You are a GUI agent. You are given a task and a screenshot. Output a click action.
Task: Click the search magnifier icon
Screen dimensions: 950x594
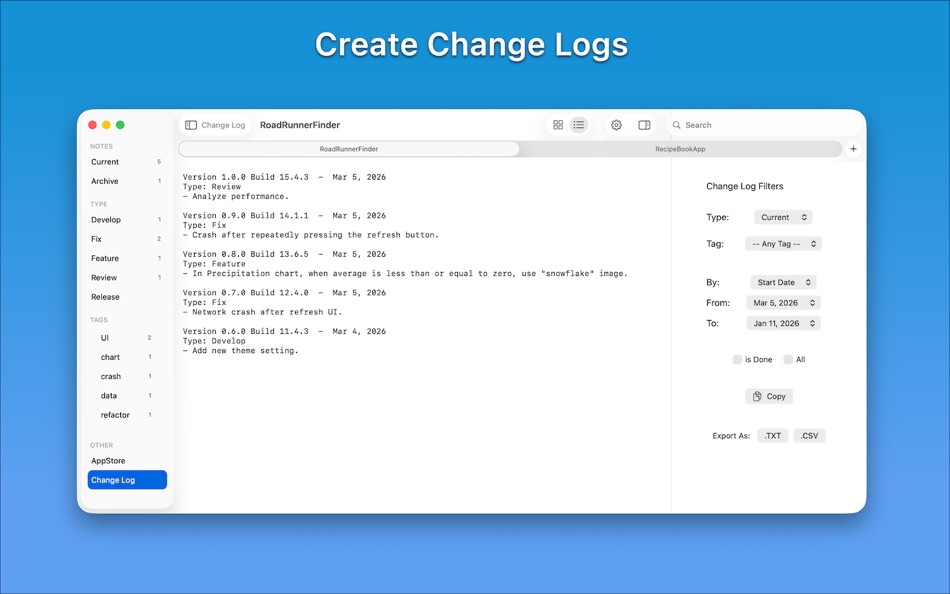[678, 124]
